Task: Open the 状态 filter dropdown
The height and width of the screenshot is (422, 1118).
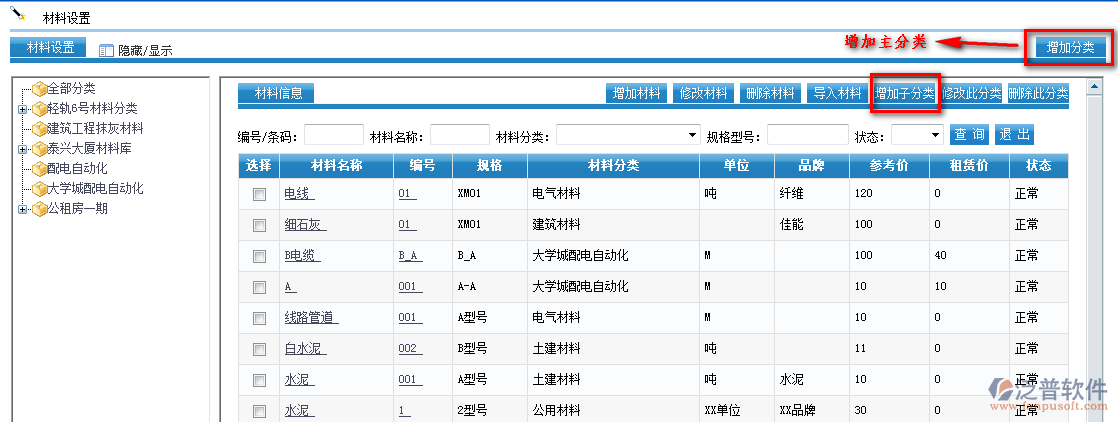Action: 916,134
